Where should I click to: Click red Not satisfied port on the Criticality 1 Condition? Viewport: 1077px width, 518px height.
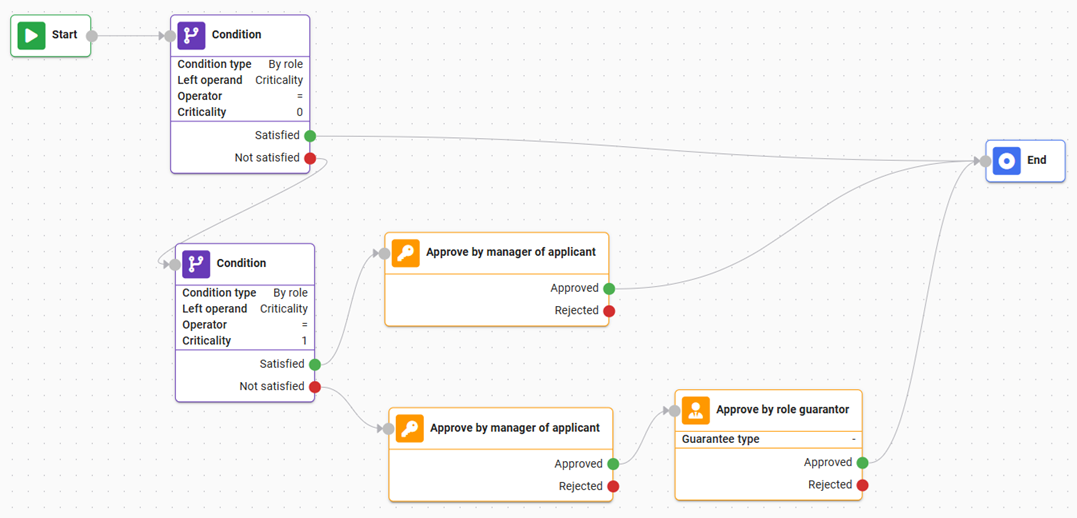click(315, 387)
